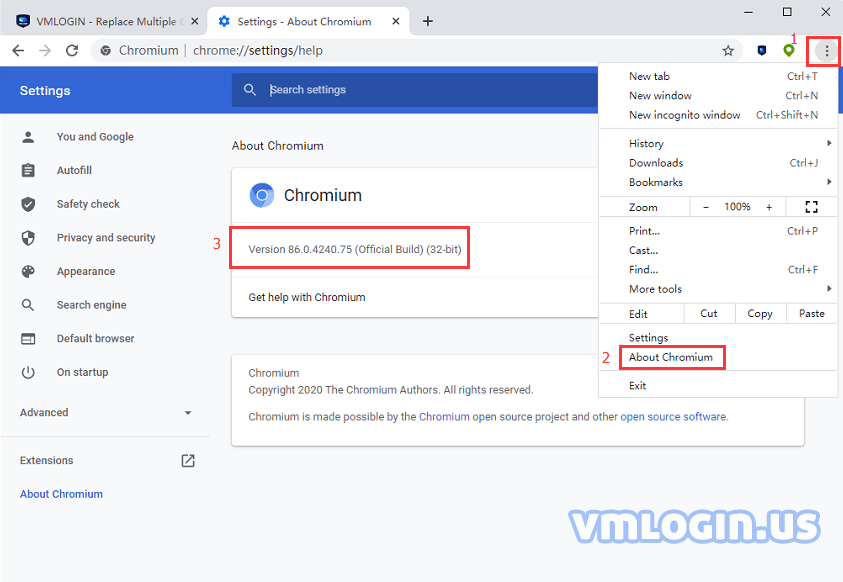Click Paste in the Edit row
This screenshot has width=843, height=582.
812,313
